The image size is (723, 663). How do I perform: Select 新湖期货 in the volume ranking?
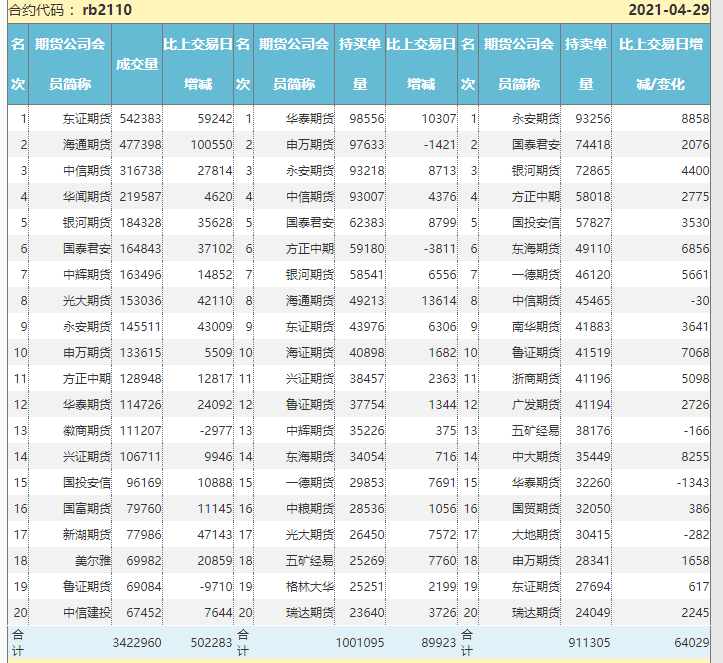[x=87, y=535]
